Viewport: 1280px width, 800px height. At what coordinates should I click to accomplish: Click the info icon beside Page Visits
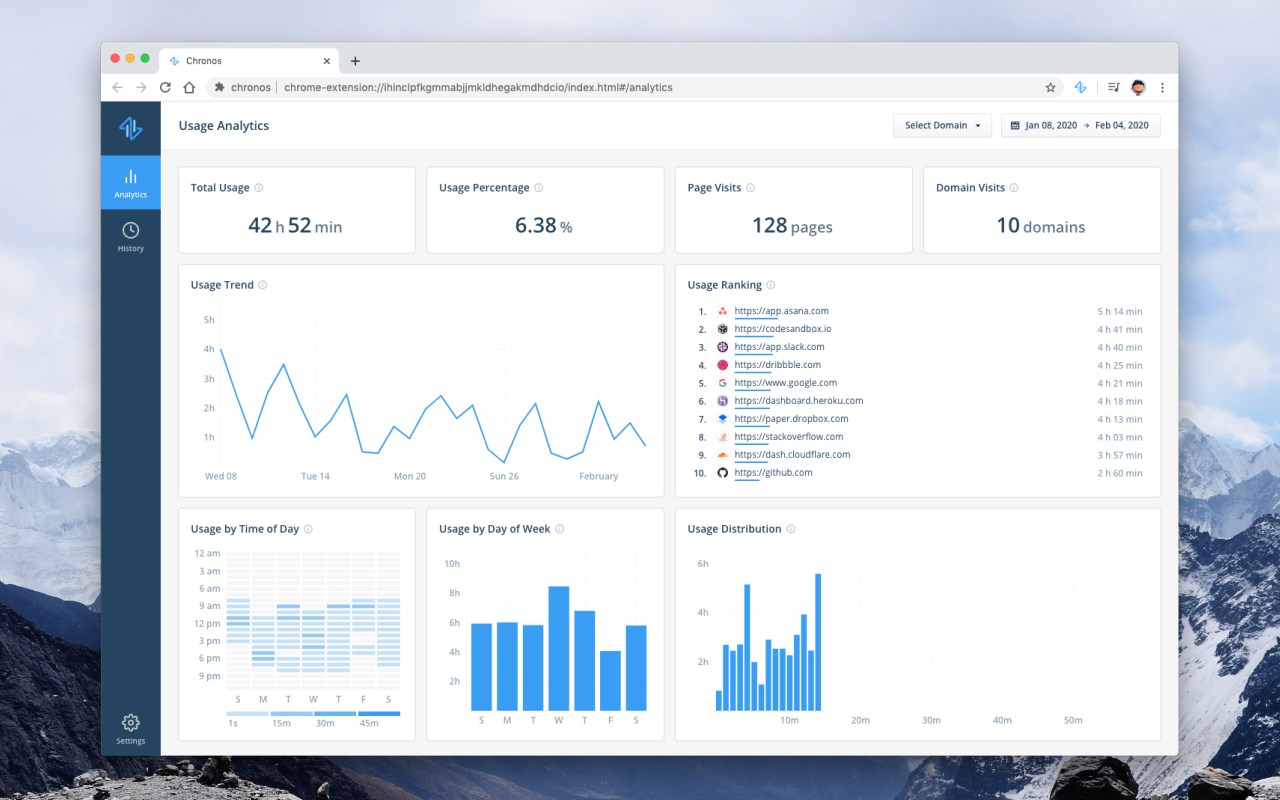[751, 188]
